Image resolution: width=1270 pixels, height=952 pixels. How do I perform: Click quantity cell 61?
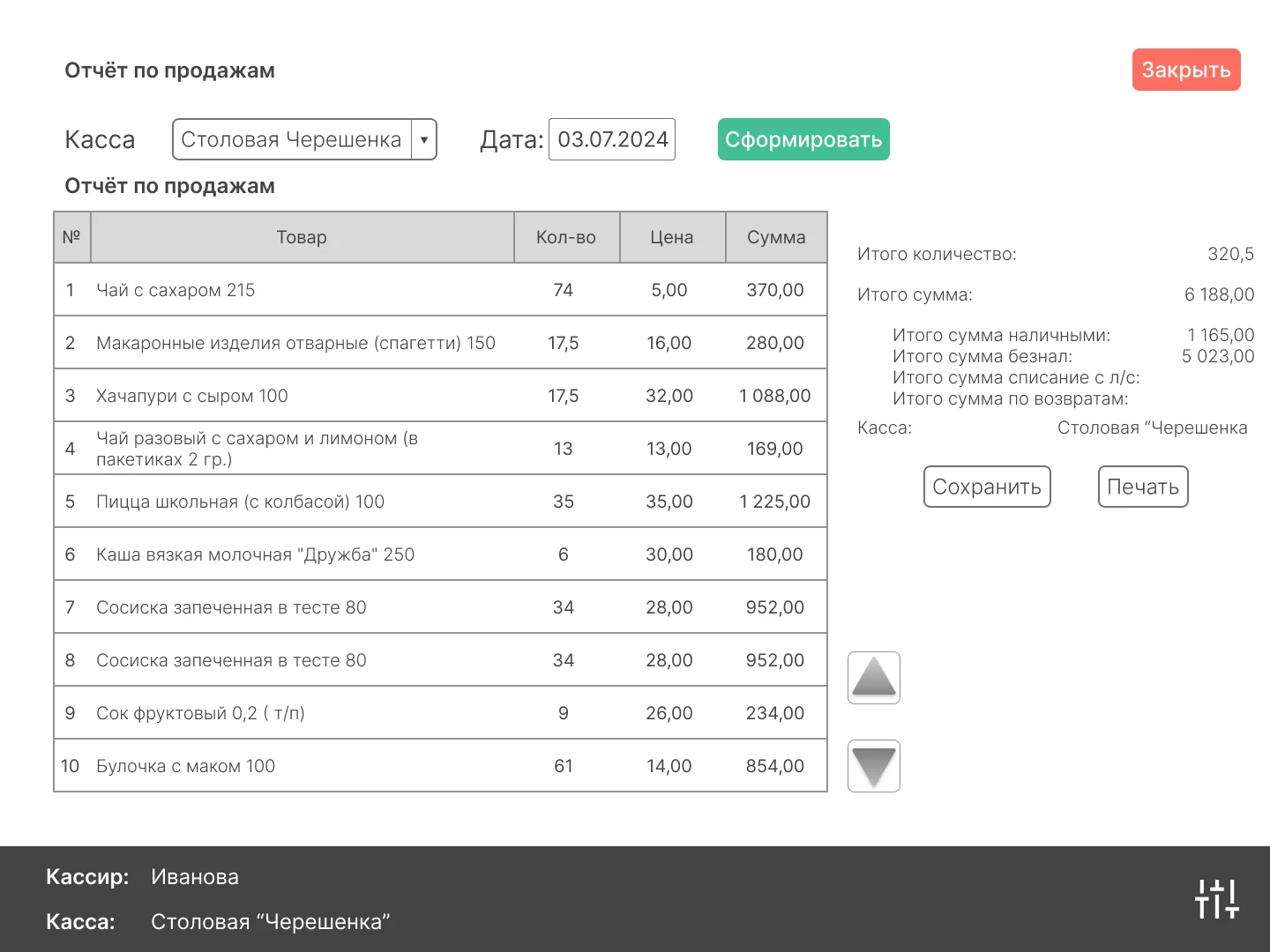coord(564,766)
